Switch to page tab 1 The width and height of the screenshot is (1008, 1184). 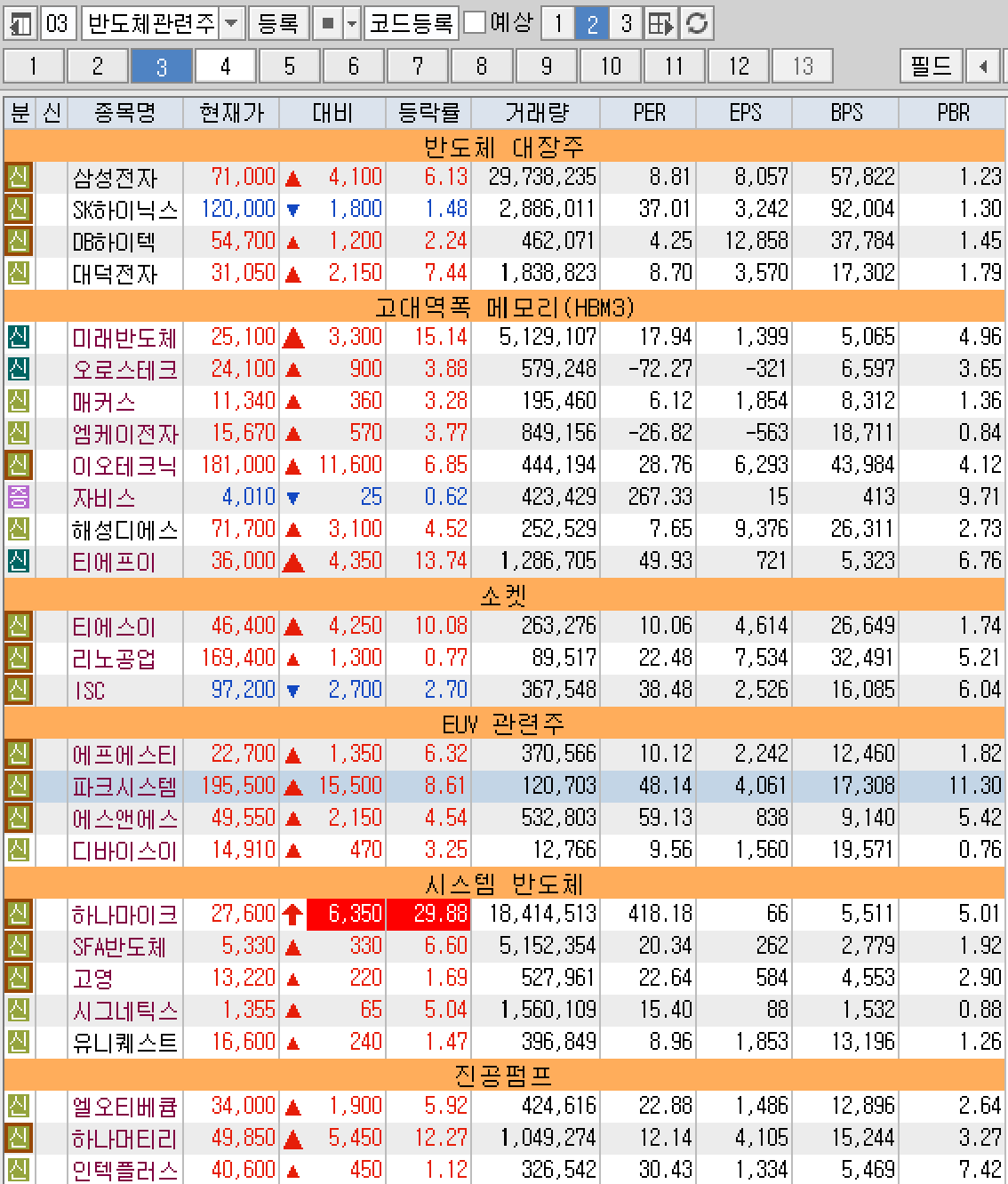[34, 66]
